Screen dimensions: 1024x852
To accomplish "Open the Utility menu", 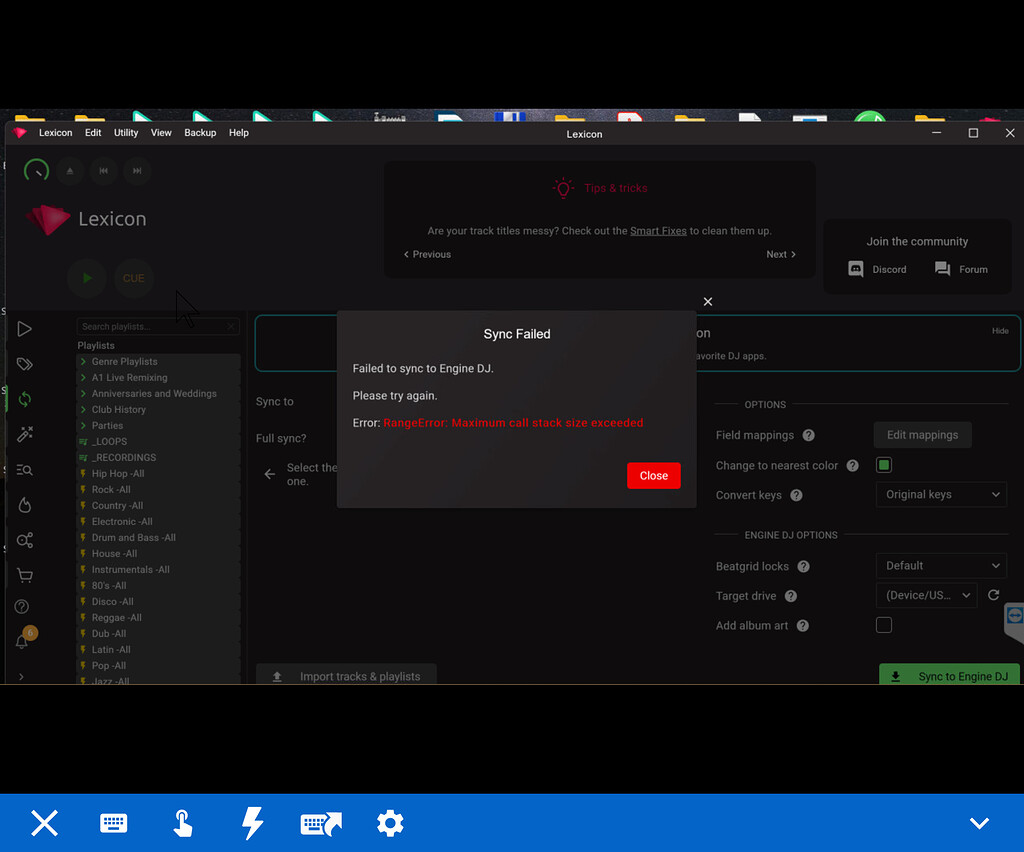I will point(125,132).
